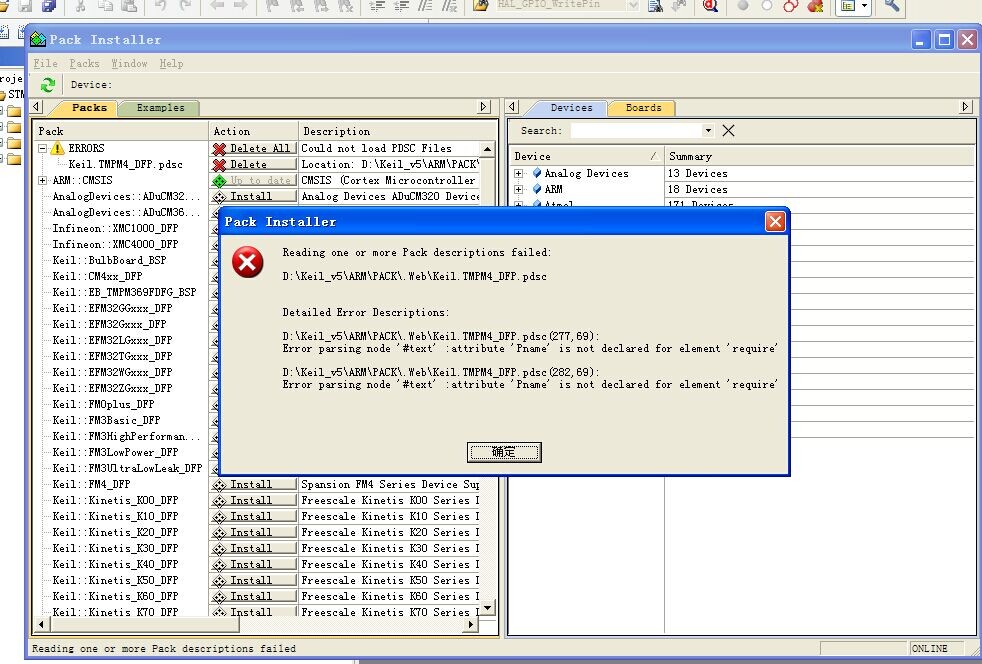The height and width of the screenshot is (664, 982).
Task: Click the Navigate Backwards arrow in uVision toolbar
Action: [x=217, y=6]
